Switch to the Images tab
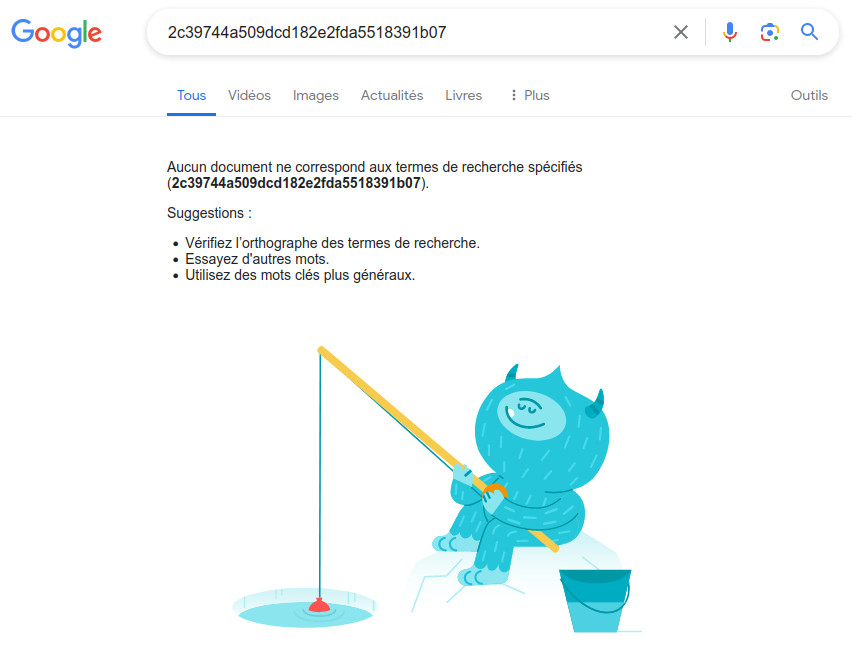Viewport: 852px width, 649px height. [x=316, y=95]
